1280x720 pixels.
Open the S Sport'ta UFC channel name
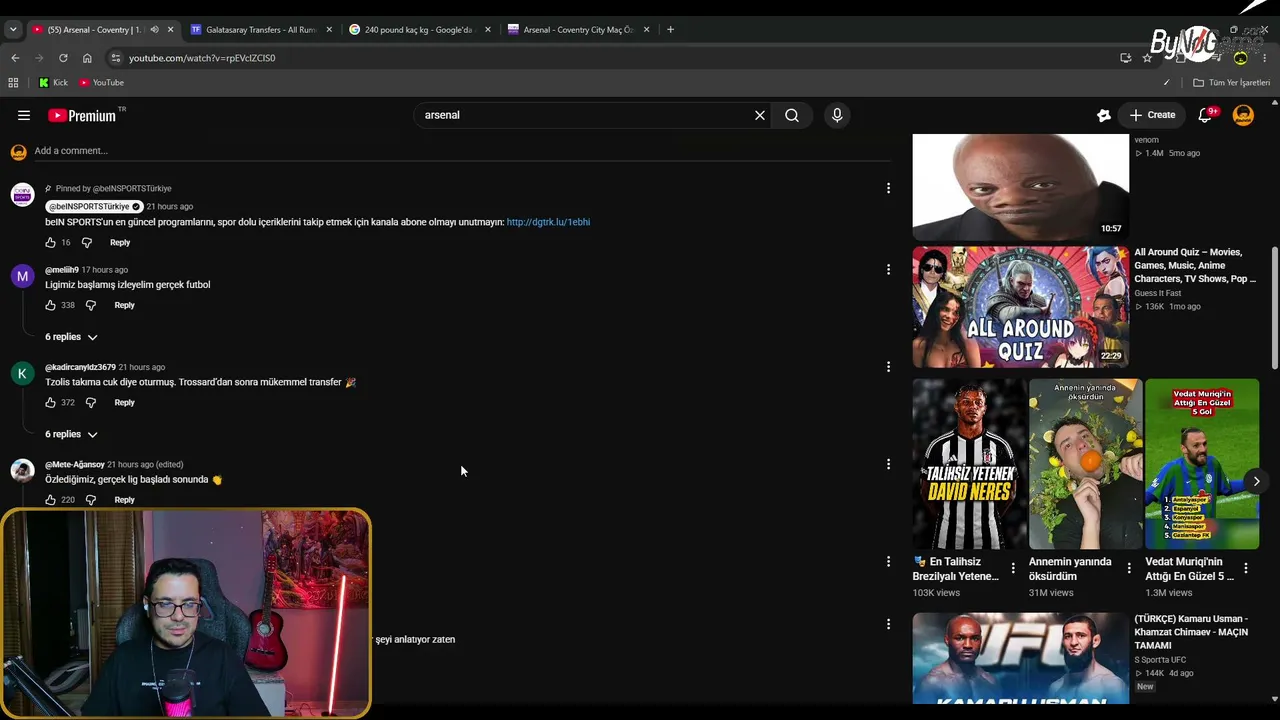coord(1160,660)
